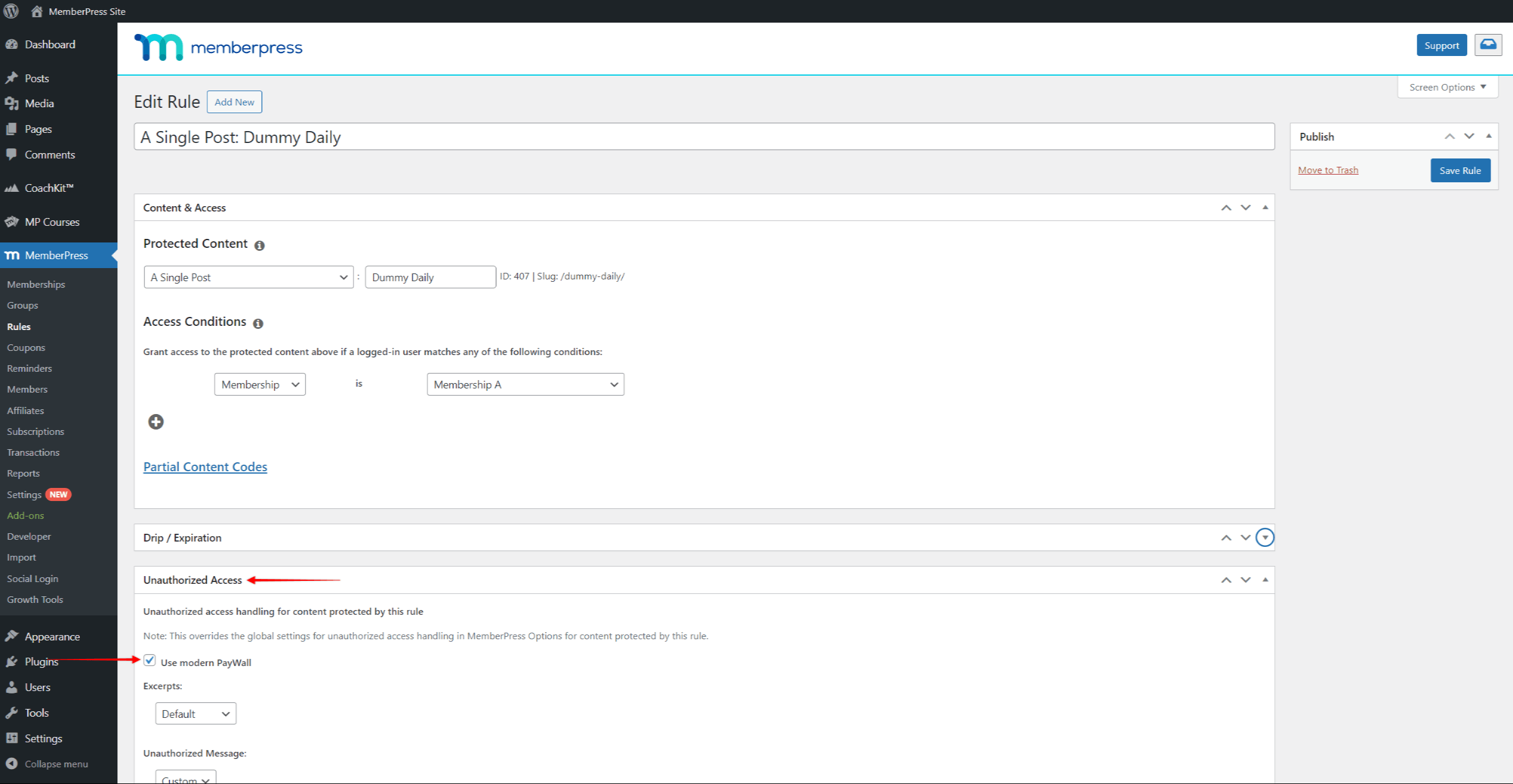Open Add-ons submenu item
The image size is (1513, 784).
pyautogui.click(x=26, y=515)
